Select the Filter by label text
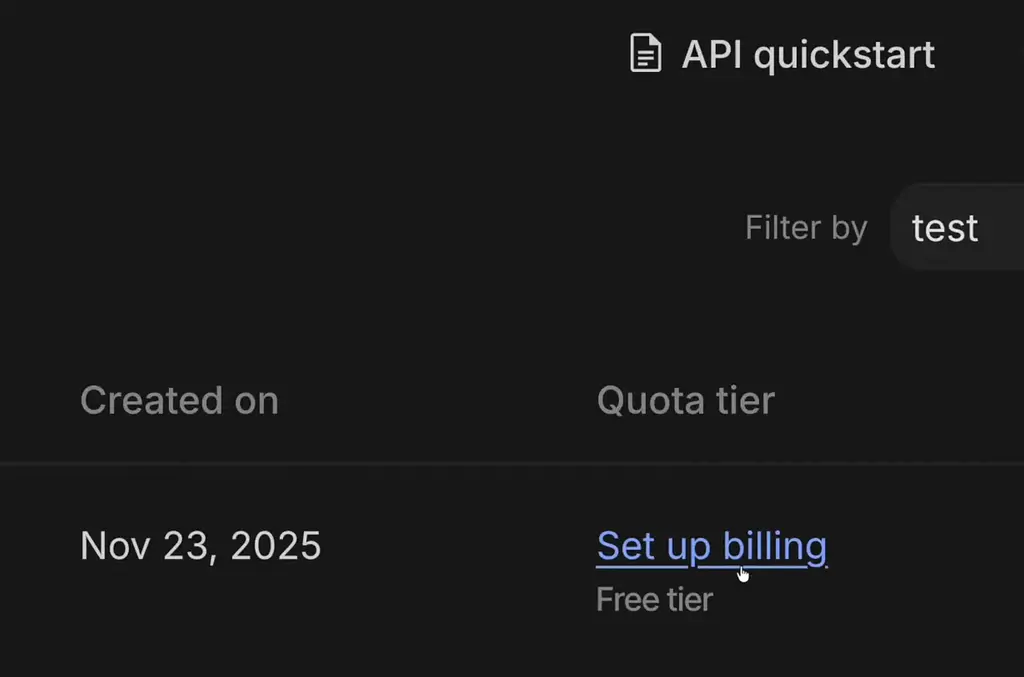 coord(806,227)
